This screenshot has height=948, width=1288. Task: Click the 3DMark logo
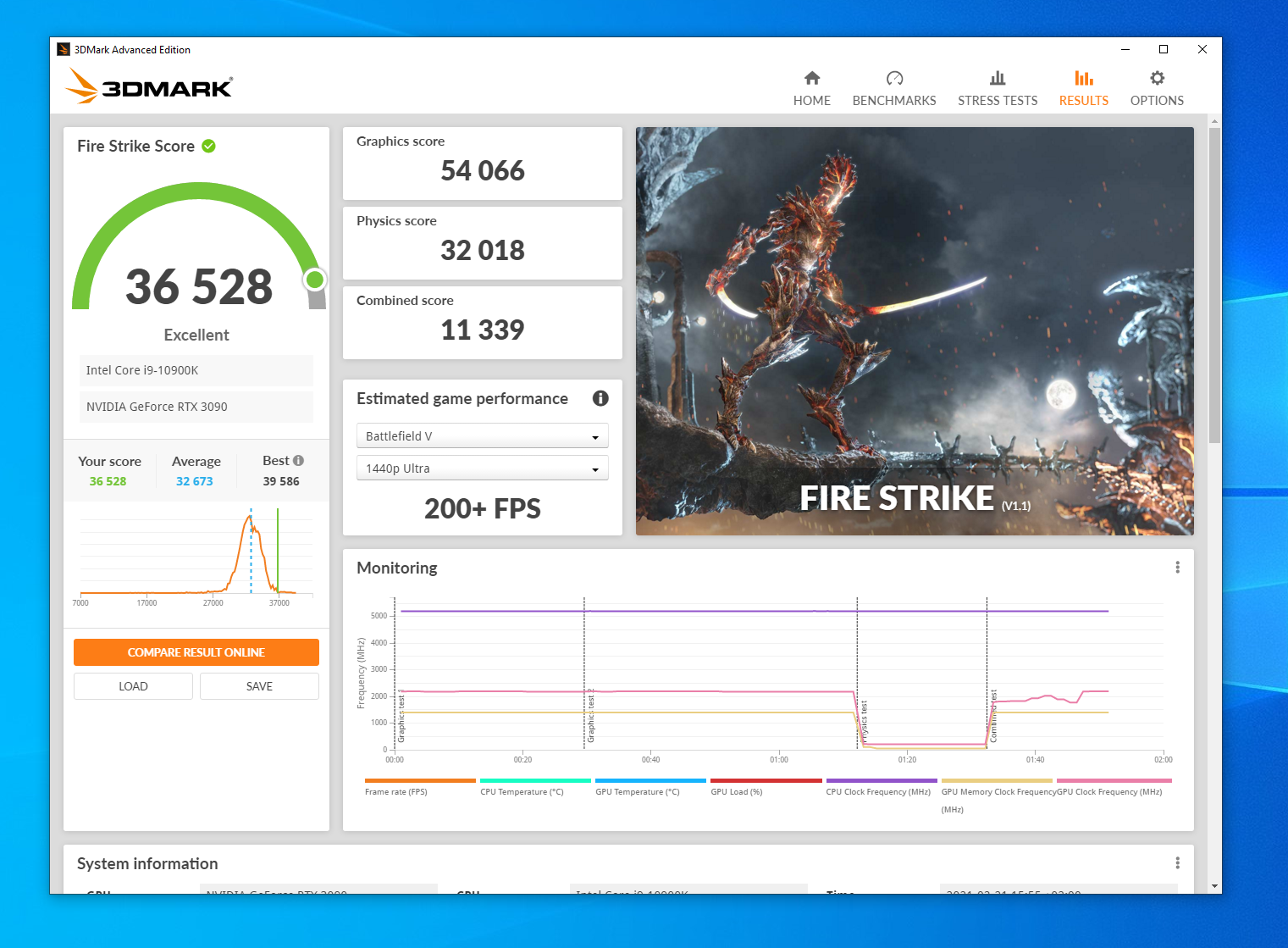tap(148, 86)
